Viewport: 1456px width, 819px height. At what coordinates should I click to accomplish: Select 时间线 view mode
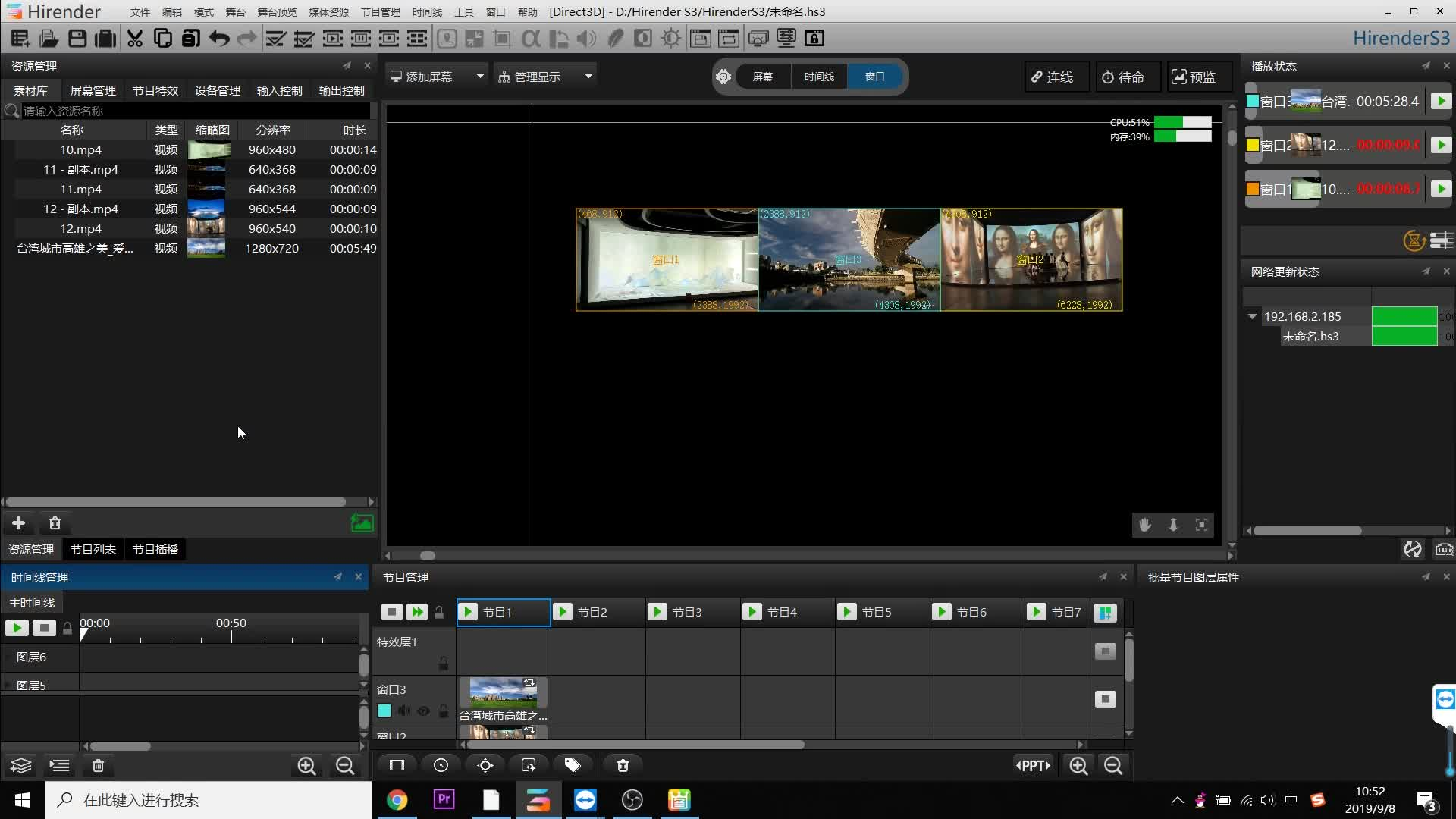coord(819,77)
